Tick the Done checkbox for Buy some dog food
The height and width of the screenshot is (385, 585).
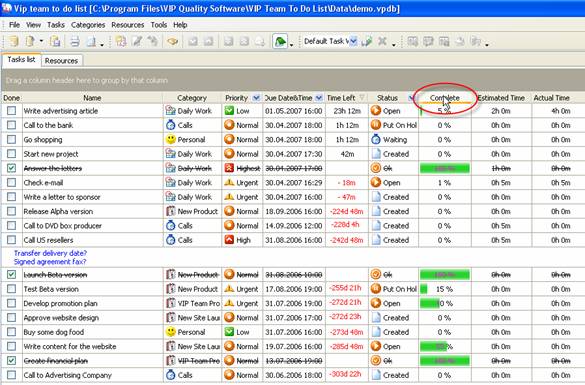(x=12, y=332)
